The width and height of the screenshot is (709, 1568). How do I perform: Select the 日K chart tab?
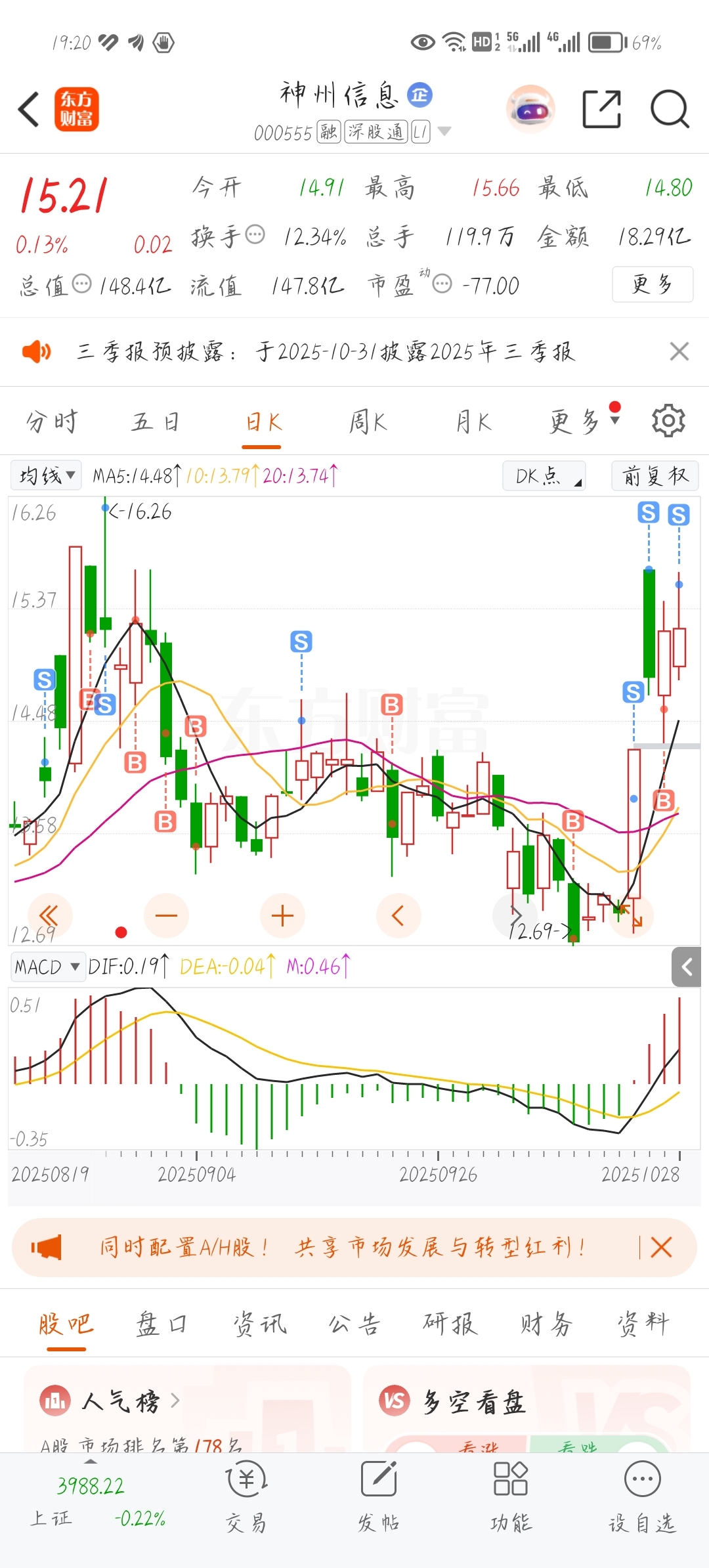click(x=263, y=422)
